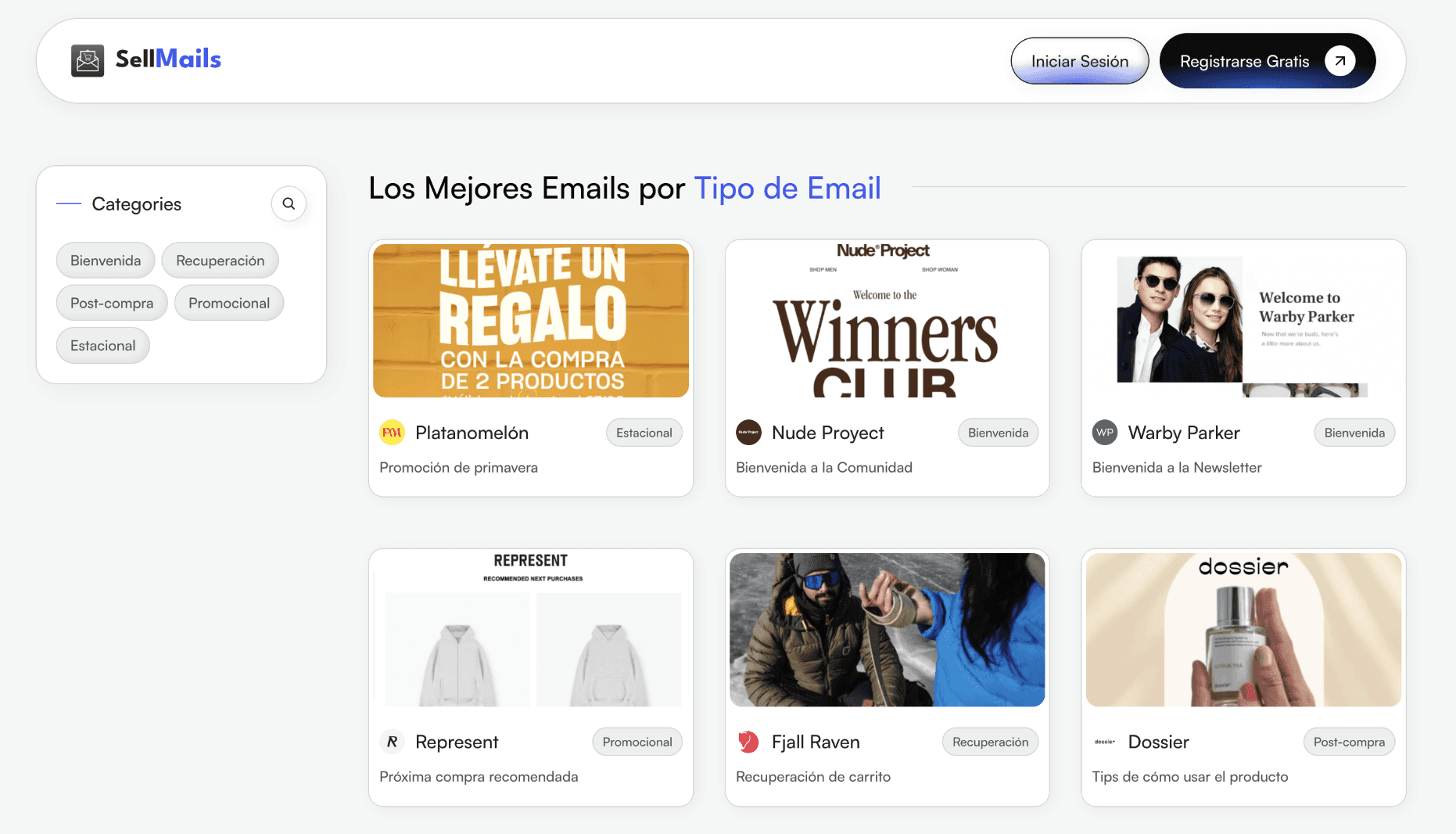Choose the Estacional category chip in sidebar
This screenshot has width=1456, height=834.
pyautogui.click(x=102, y=346)
